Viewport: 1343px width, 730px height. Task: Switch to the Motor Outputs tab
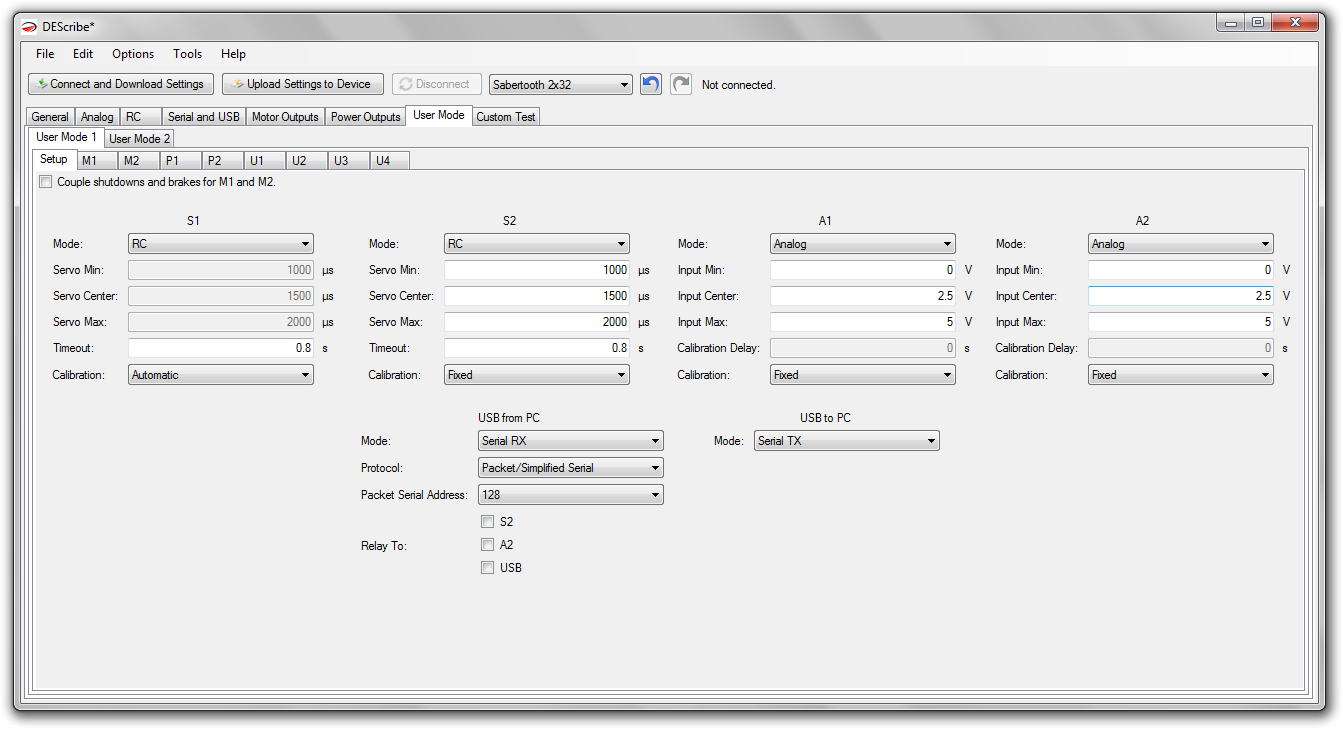(285, 117)
